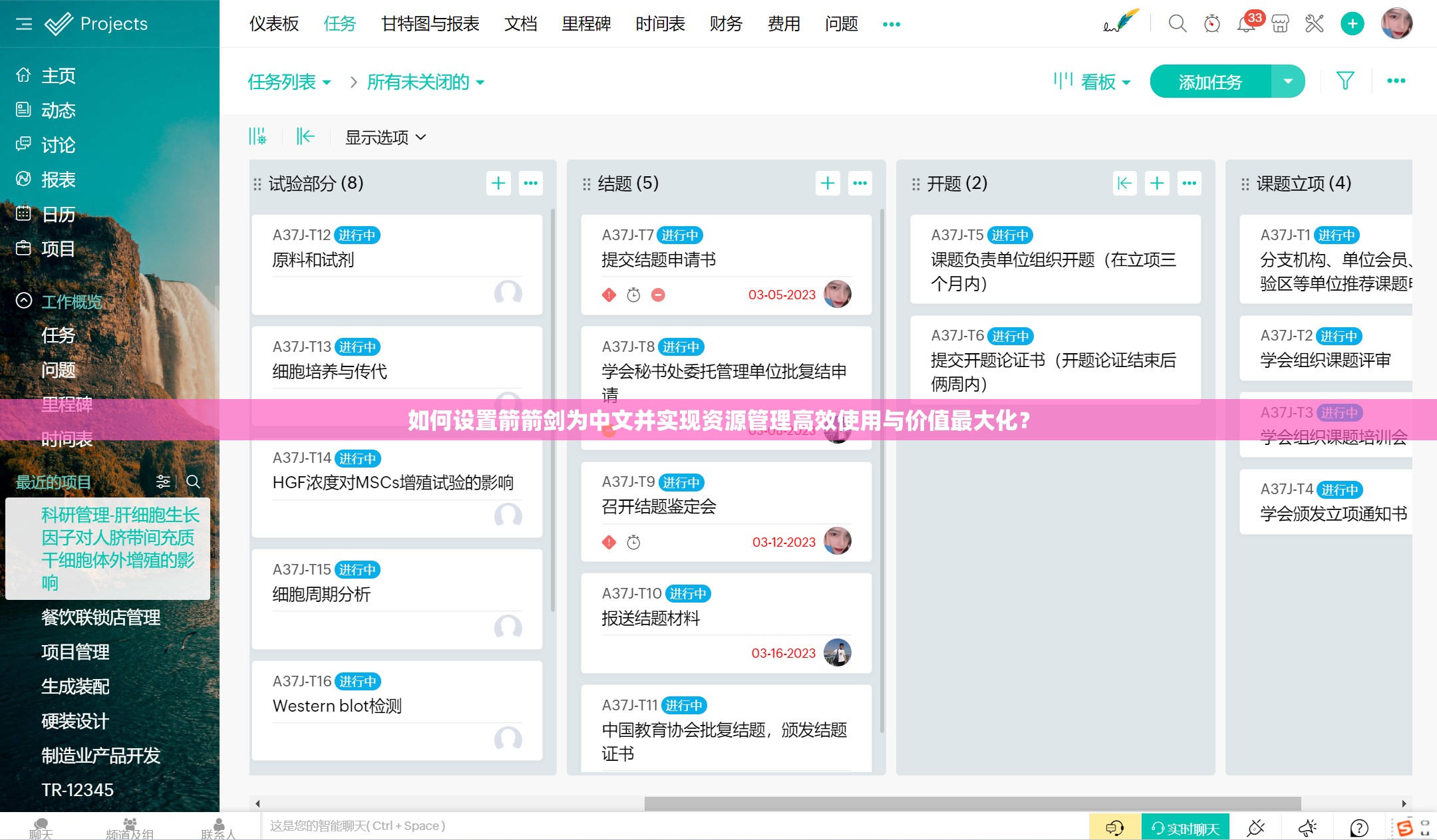The height and width of the screenshot is (840, 1437).
Task: Collapse the 工作概览 section
Action: (x=24, y=301)
